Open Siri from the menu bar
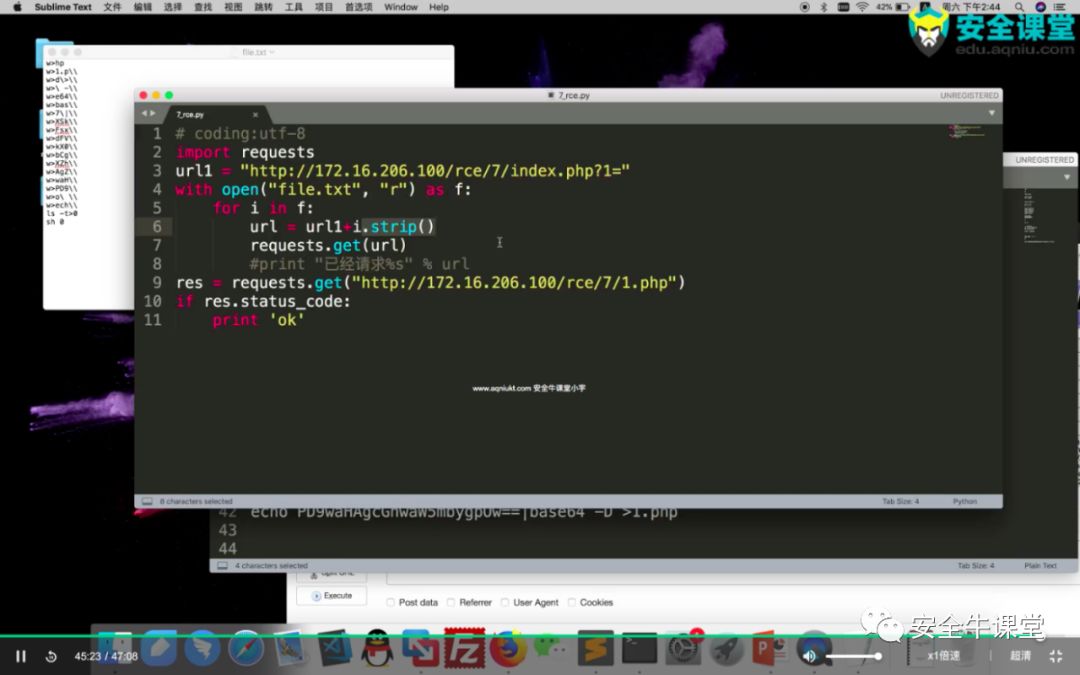 1041,7
